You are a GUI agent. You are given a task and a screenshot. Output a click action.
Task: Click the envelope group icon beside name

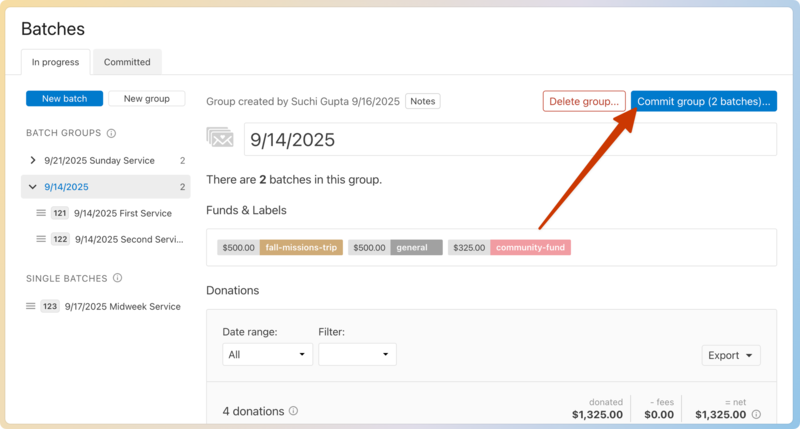click(220, 139)
